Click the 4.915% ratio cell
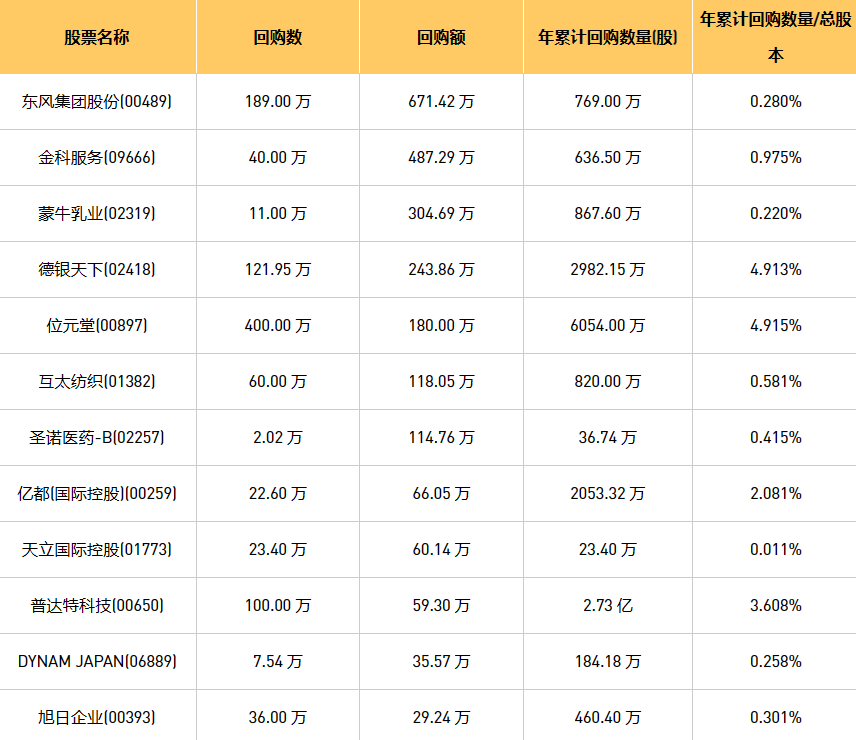Viewport: 856px width, 740px height. pyautogui.click(x=775, y=326)
